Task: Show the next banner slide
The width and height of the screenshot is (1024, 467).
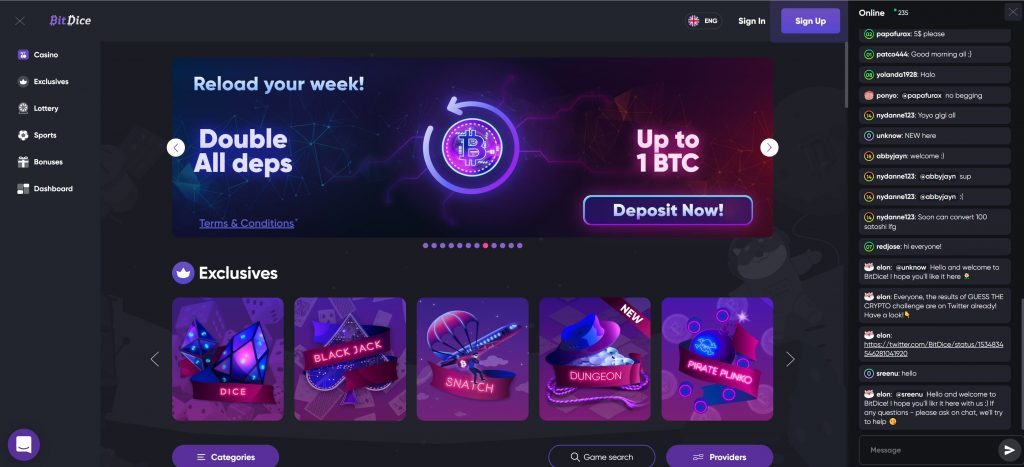Action: coord(769,148)
